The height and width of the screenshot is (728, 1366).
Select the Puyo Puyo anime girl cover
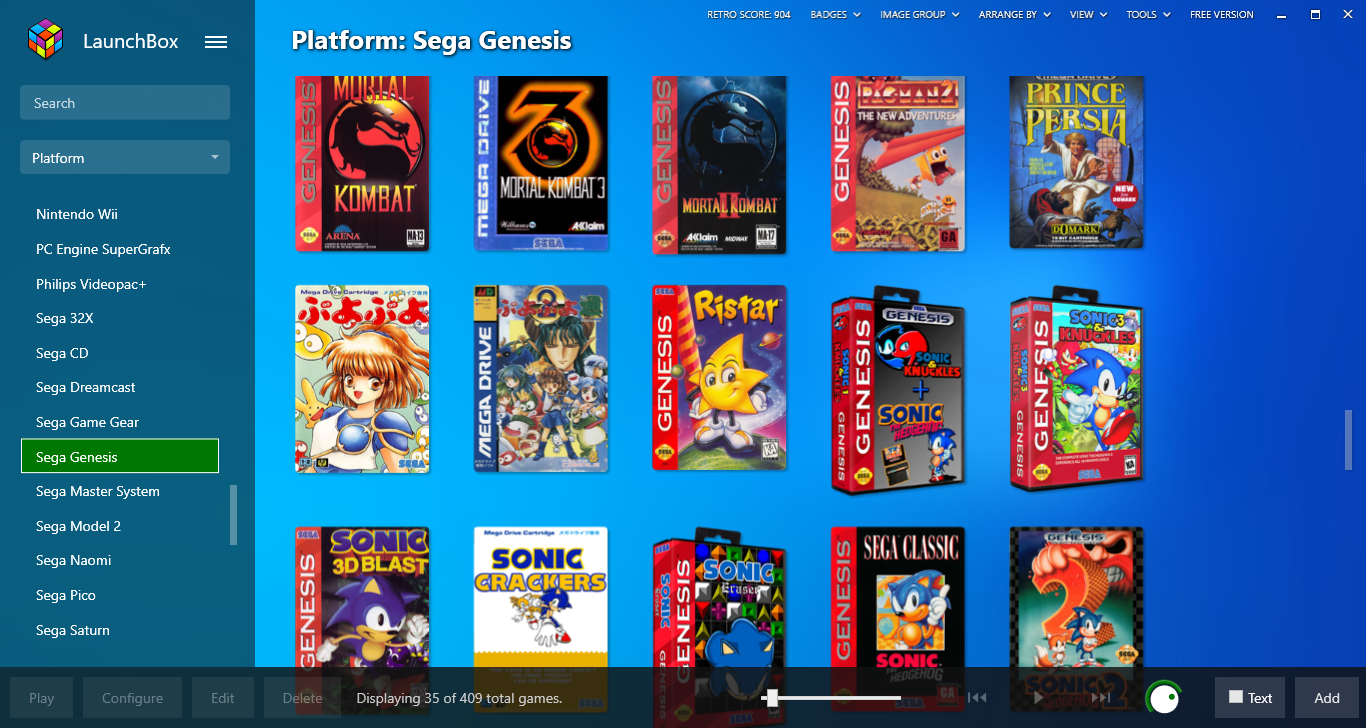tap(362, 379)
